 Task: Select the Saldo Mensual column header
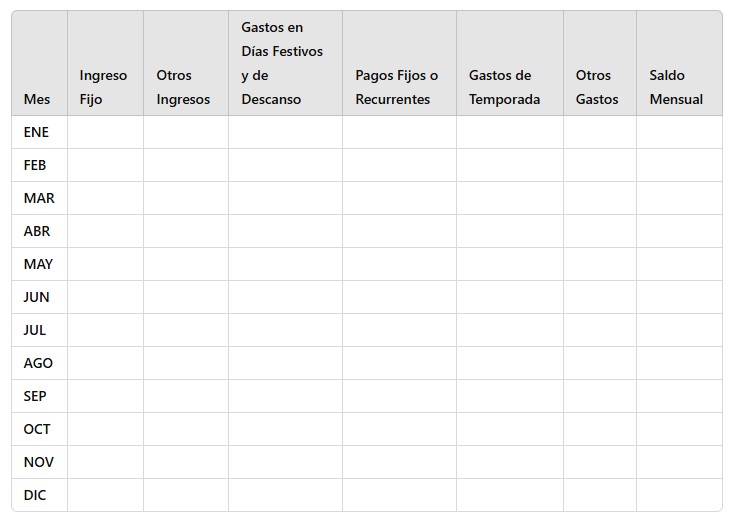676,87
